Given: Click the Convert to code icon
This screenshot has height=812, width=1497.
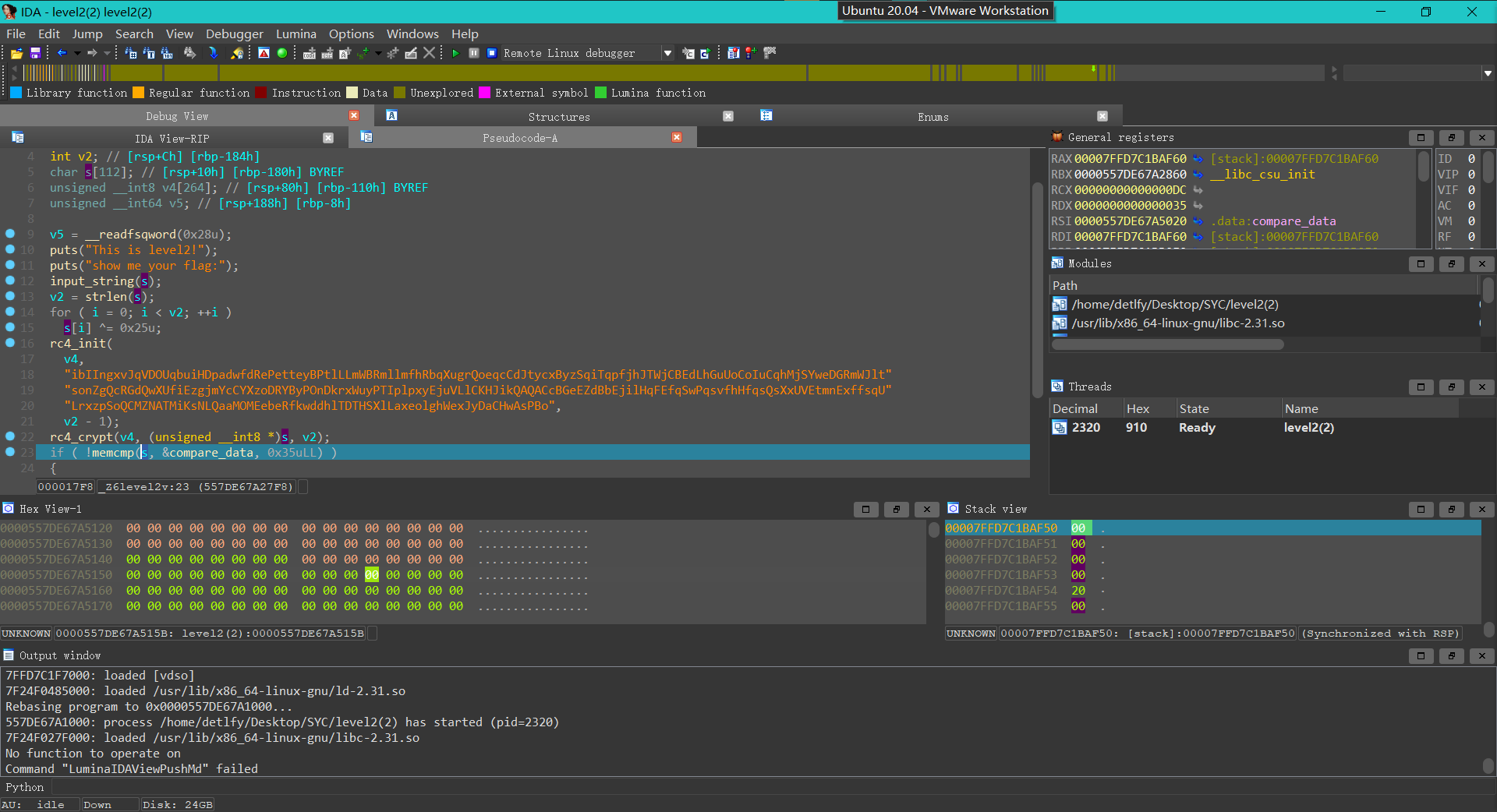Looking at the screenshot, I should point(310,53).
